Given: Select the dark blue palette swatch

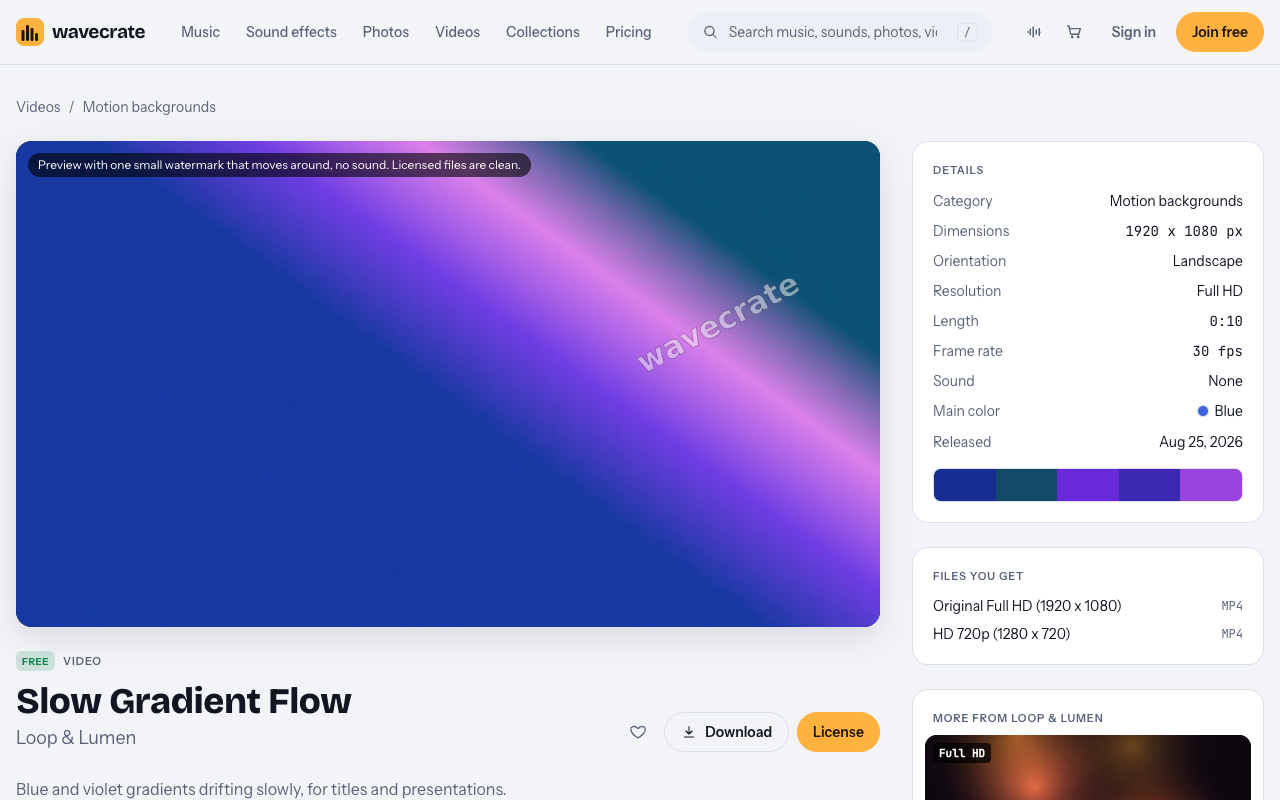Looking at the screenshot, I should 965,485.
